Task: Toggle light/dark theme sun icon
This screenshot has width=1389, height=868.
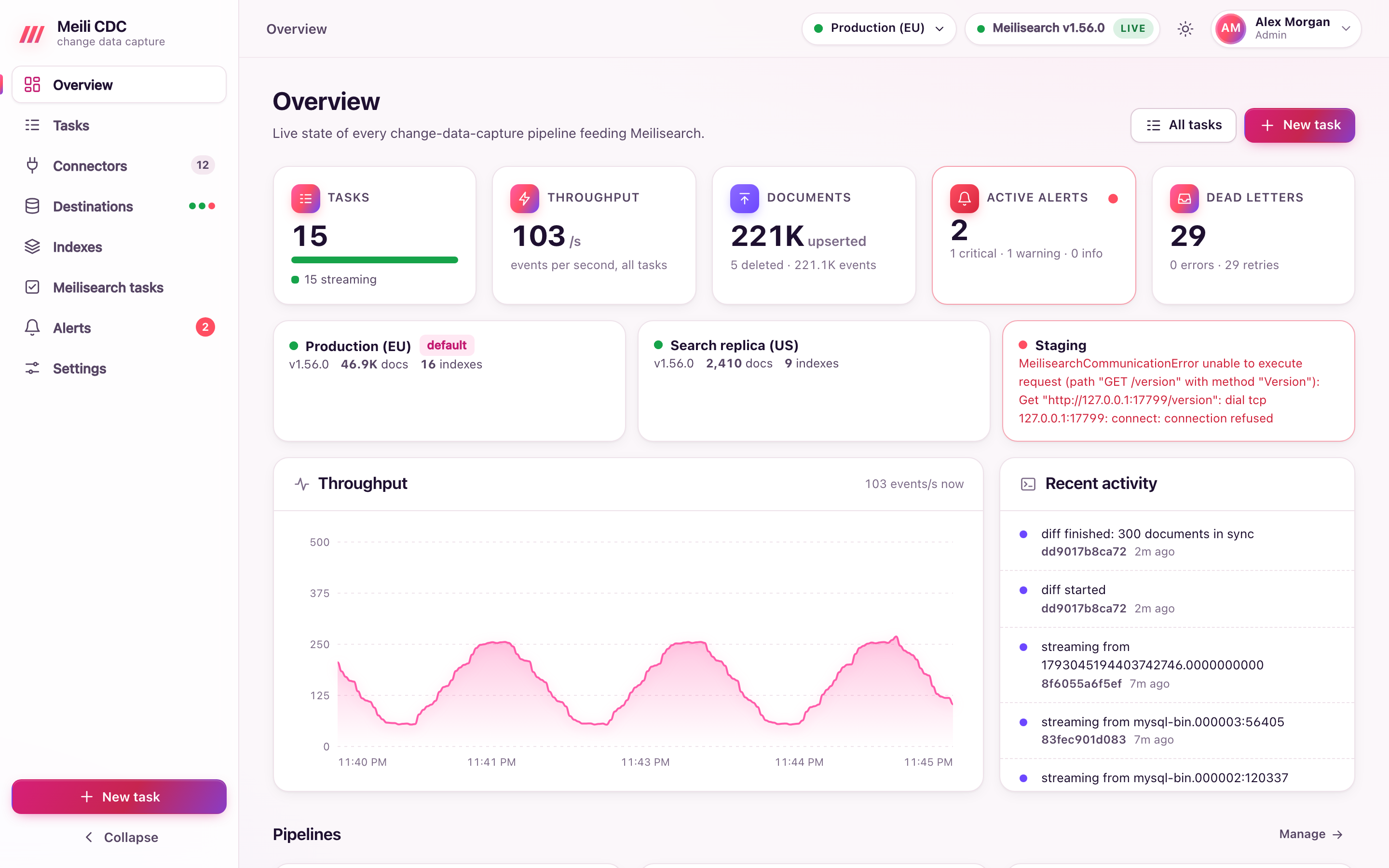Action: coord(1185,29)
